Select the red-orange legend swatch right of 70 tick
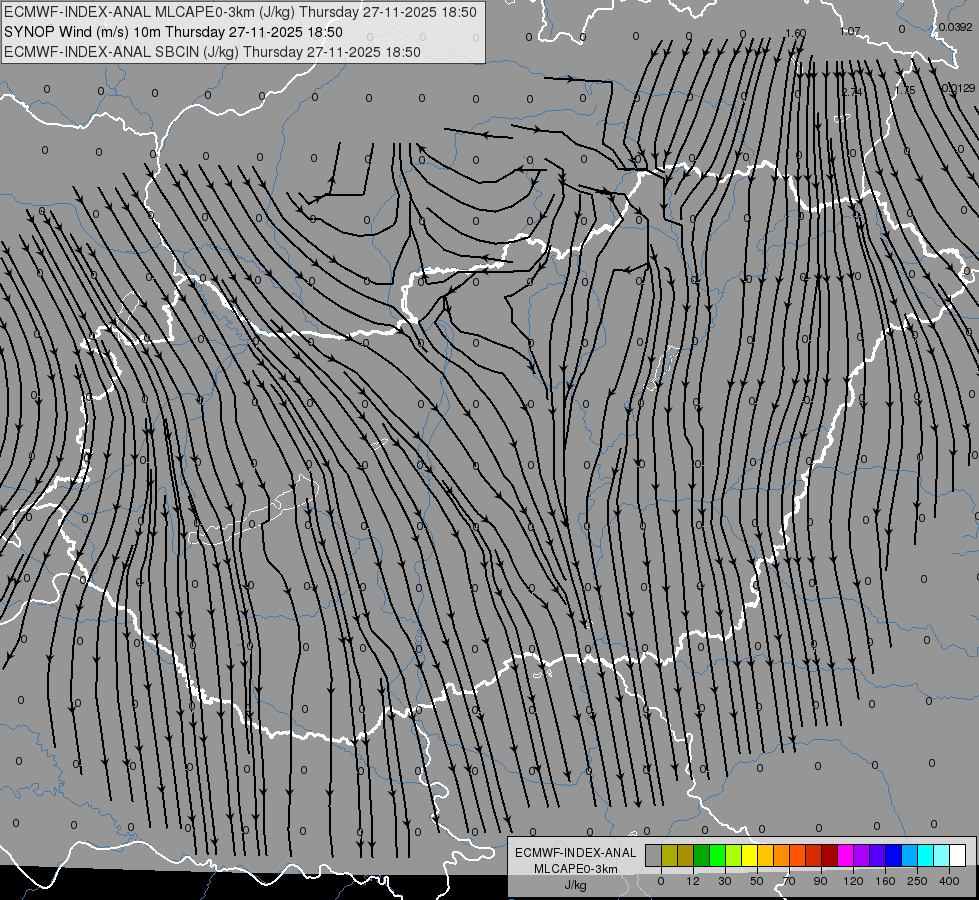This screenshot has height=900, width=979. click(x=798, y=855)
